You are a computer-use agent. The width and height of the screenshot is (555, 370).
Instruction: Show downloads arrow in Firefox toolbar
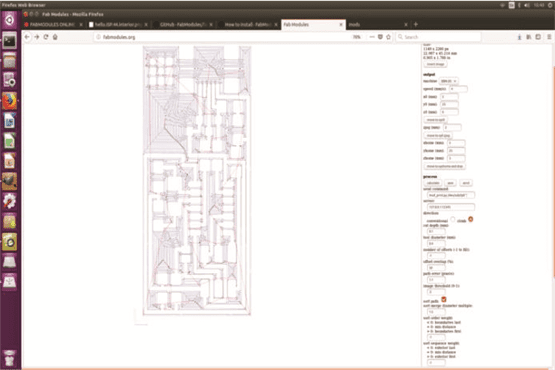[x=519, y=37]
